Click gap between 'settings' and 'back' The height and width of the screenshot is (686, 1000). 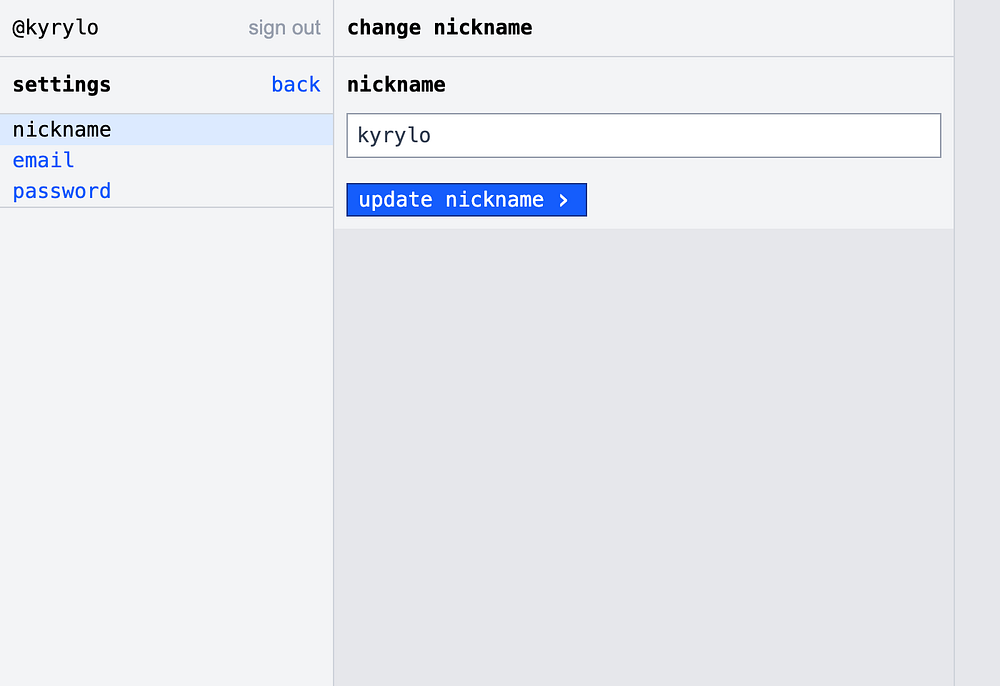(190, 85)
